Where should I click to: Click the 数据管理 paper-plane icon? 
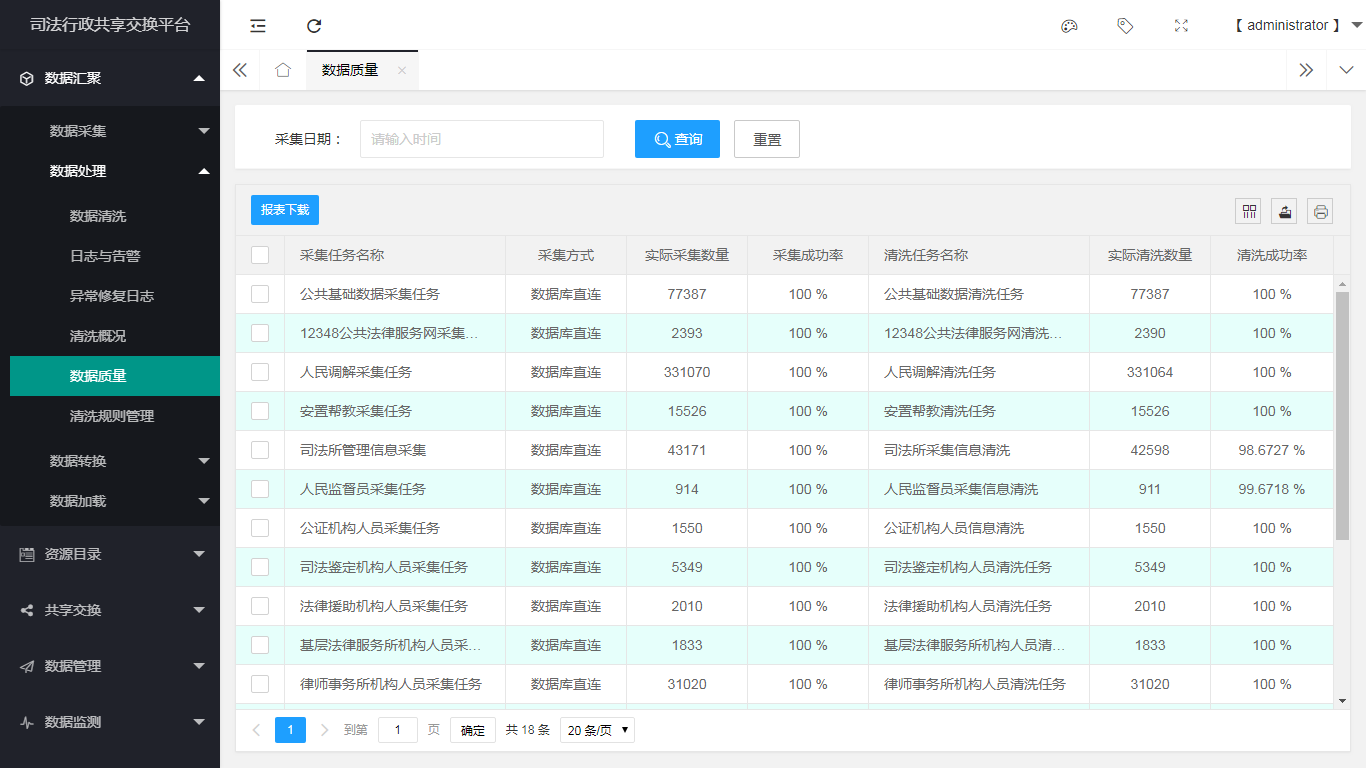pyautogui.click(x=27, y=666)
